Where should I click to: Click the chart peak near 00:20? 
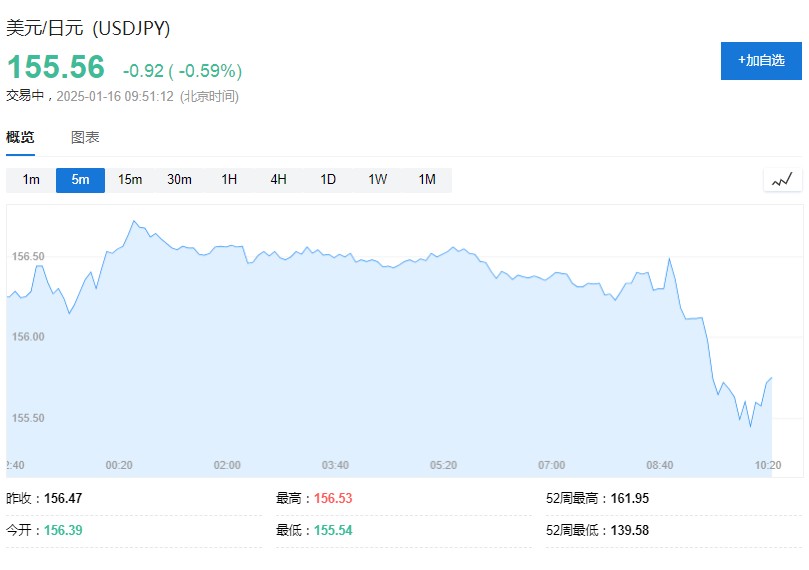[134, 221]
